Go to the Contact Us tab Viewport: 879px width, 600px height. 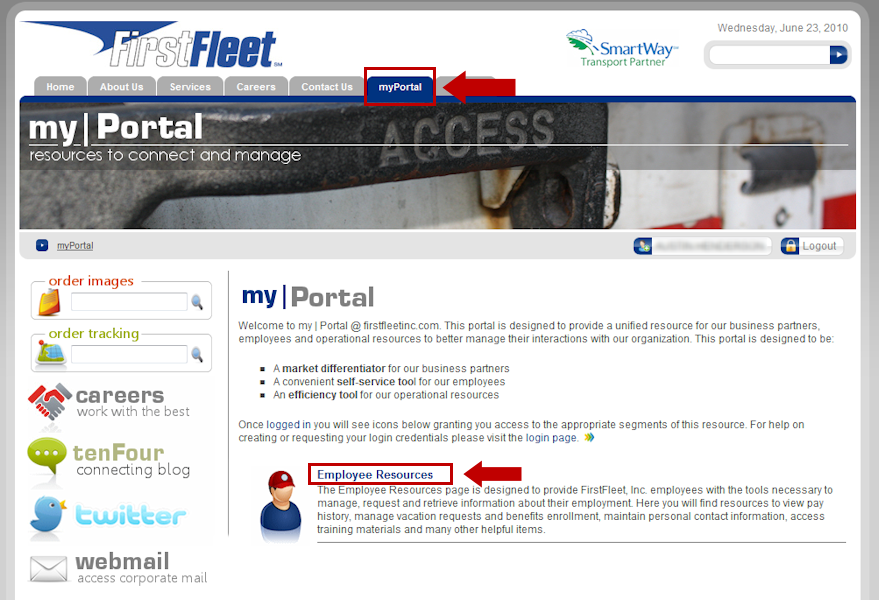tap(327, 87)
